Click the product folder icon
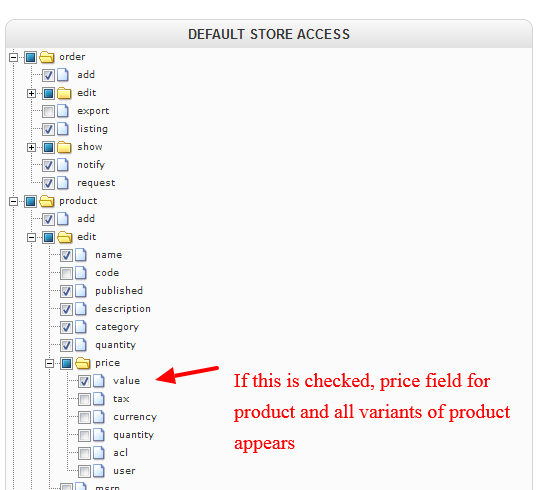 click(47, 201)
